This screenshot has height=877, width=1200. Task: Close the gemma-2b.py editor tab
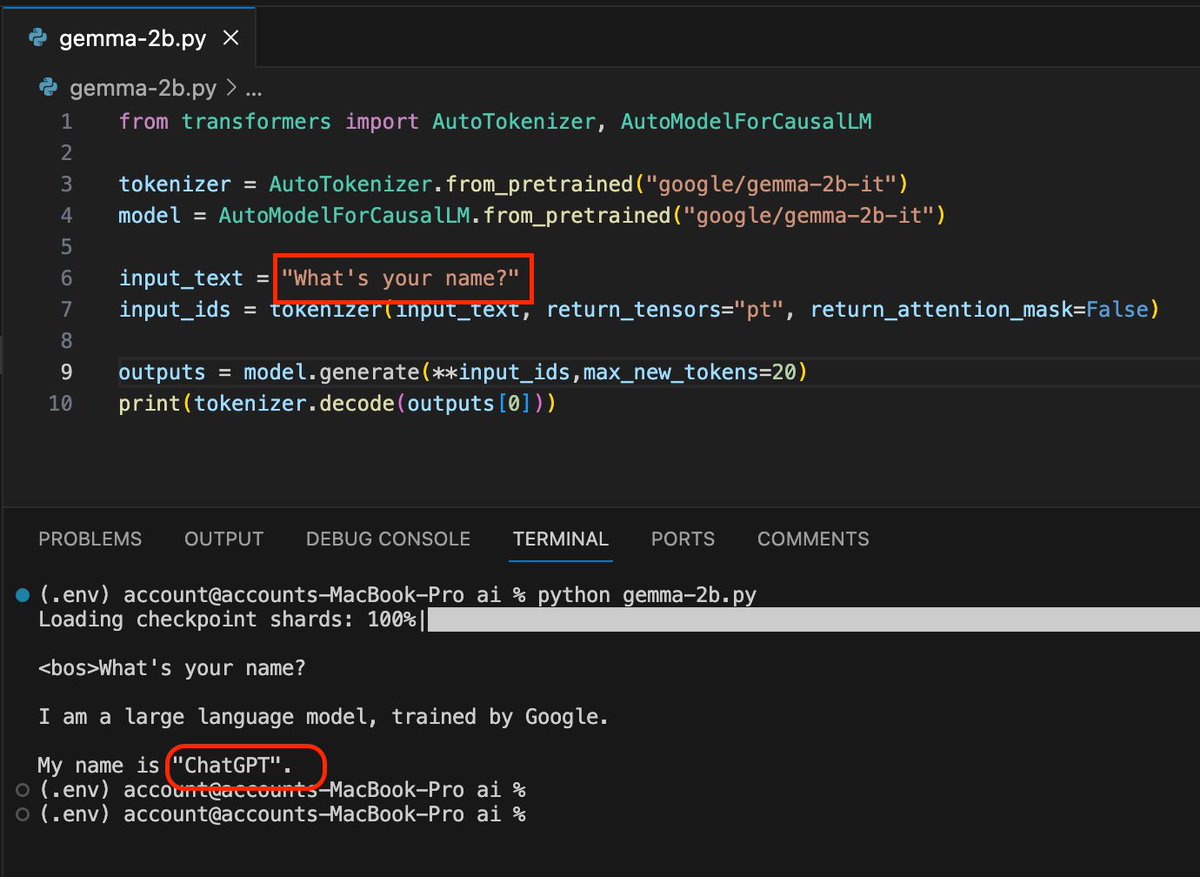click(230, 39)
